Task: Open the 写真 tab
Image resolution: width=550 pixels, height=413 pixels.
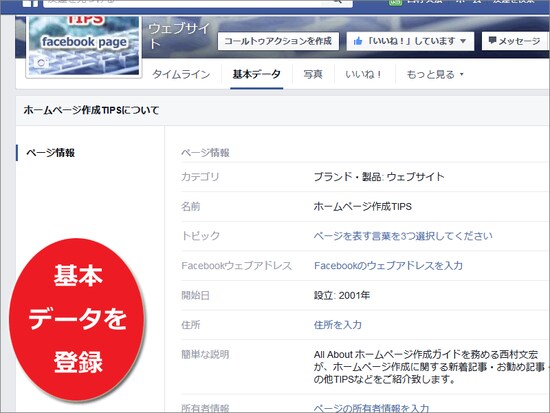Action: (313, 74)
